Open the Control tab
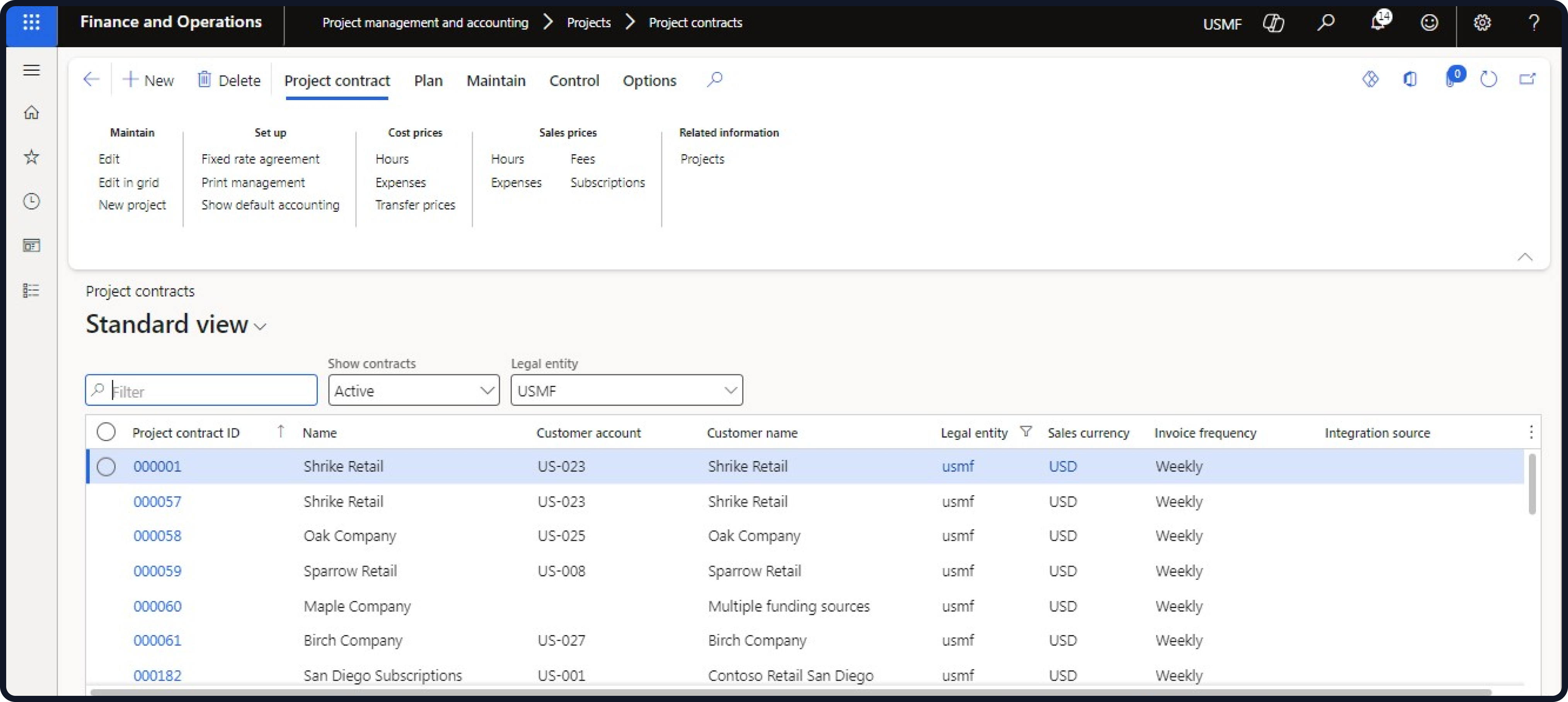 pos(574,80)
